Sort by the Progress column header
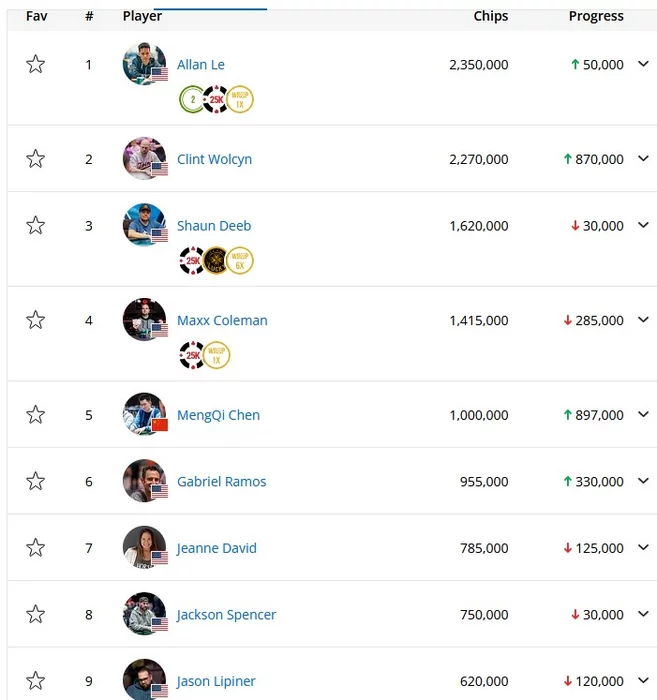657x700 pixels. [596, 16]
